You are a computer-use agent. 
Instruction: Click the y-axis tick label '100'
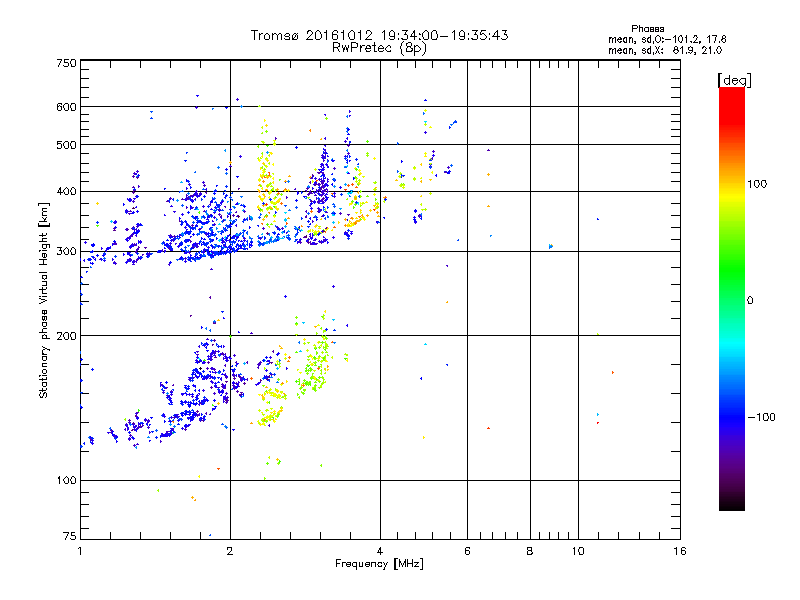tap(66, 481)
